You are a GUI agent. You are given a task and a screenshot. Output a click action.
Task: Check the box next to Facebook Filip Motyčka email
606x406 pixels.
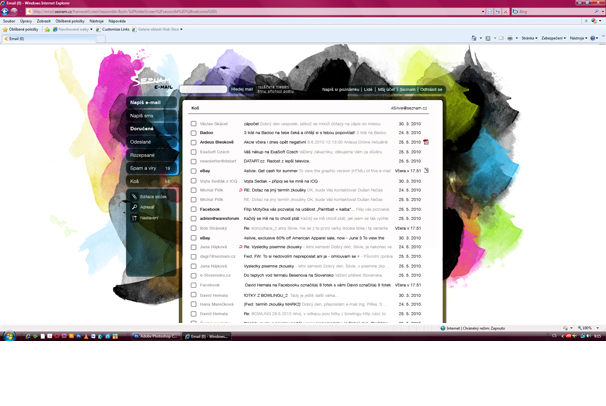(194, 209)
